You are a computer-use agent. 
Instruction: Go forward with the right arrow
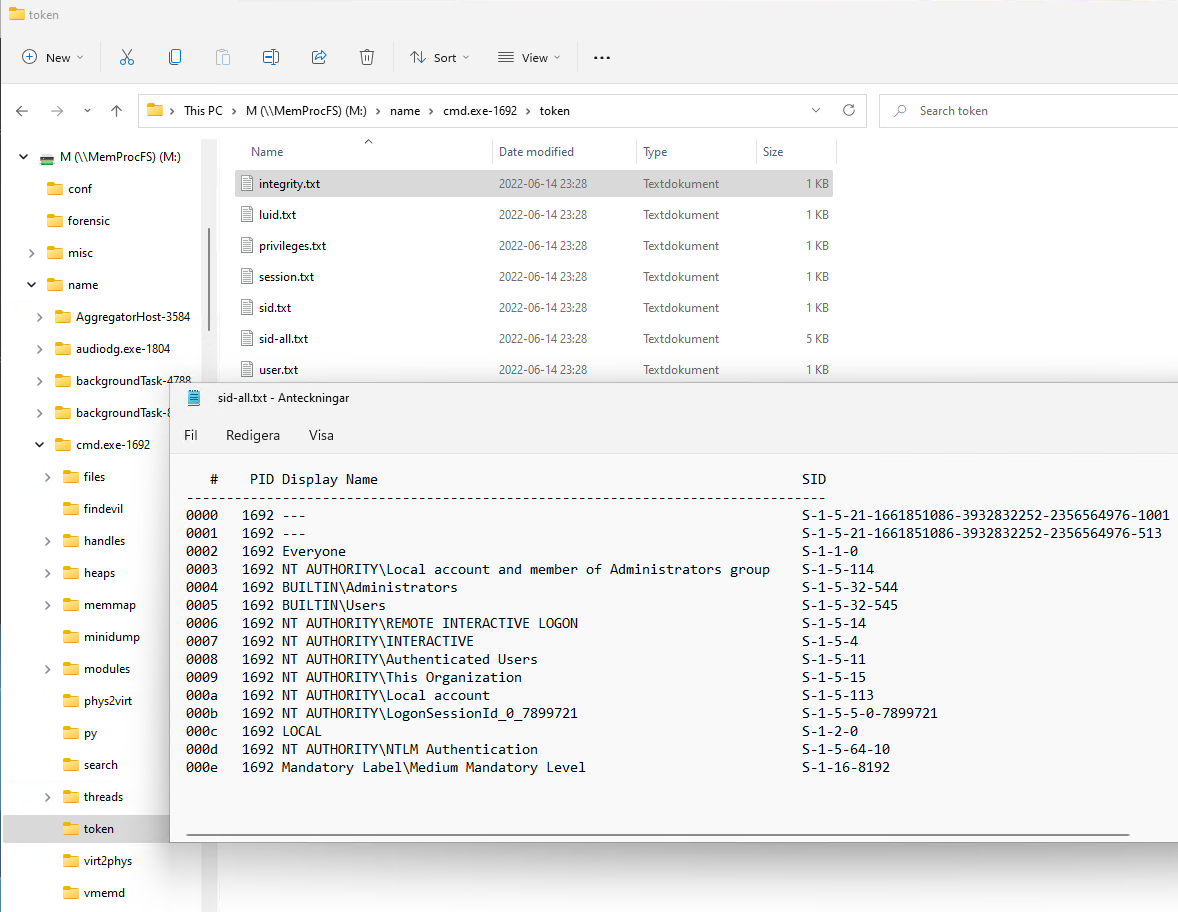(x=57, y=111)
